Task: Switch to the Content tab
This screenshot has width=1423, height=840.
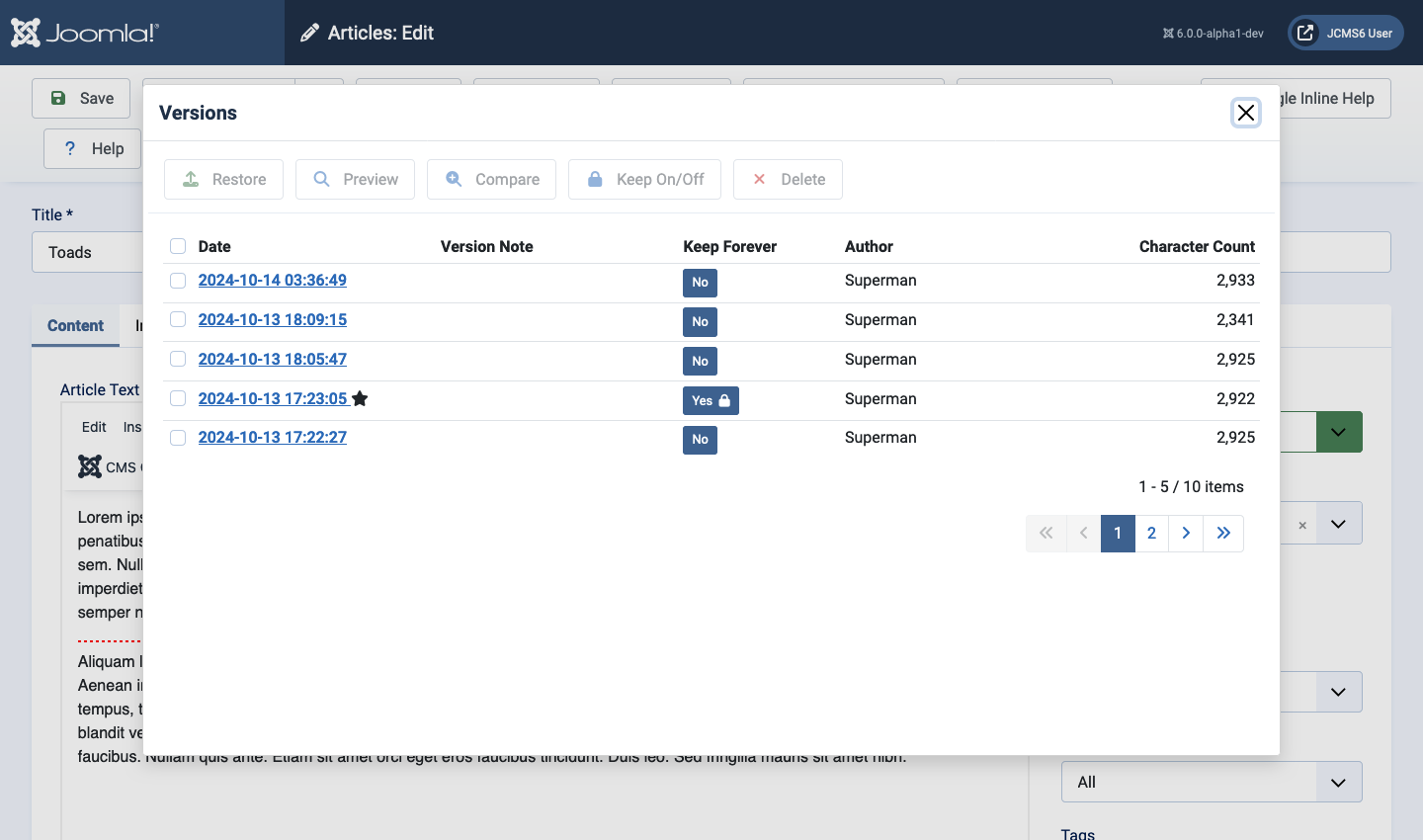Action: click(75, 325)
